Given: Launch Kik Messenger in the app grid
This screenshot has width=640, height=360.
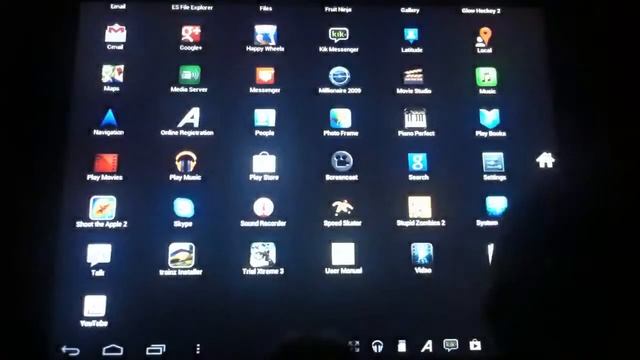Looking at the screenshot, I should tap(338, 35).
